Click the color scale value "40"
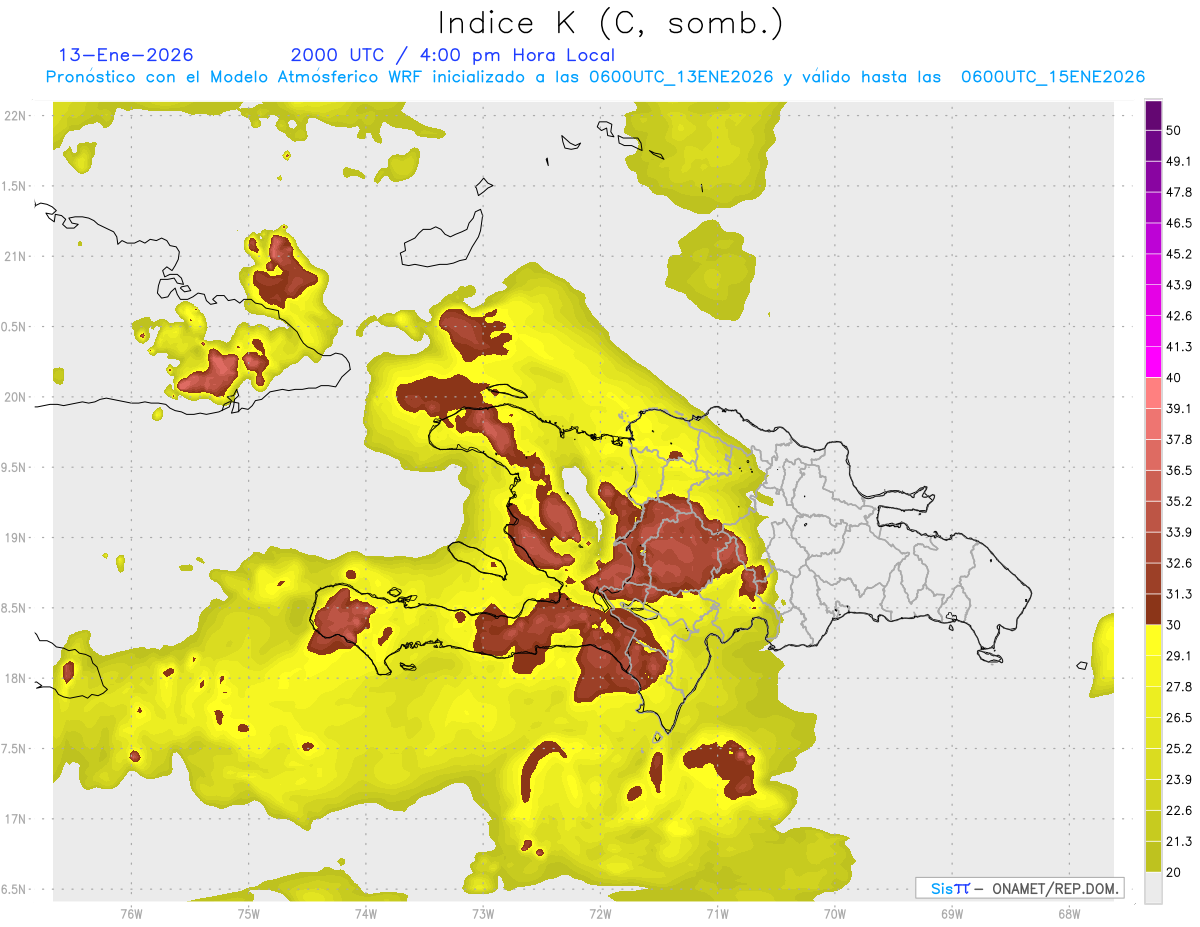The image size is (1200, 927). [x=1175, y=378]
